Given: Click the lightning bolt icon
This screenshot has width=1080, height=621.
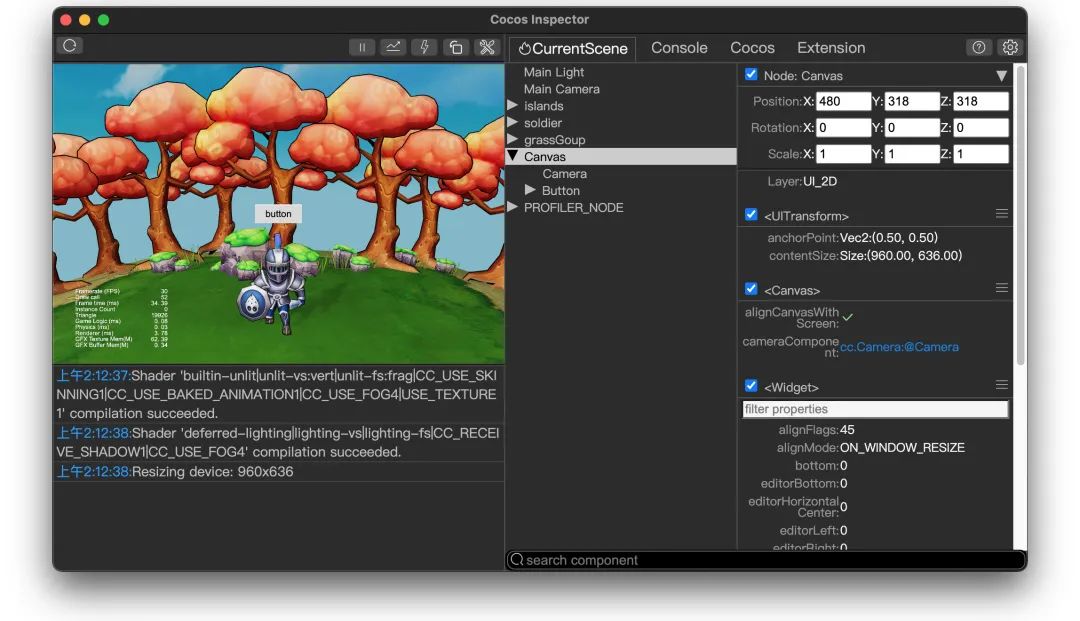Looking at the screenshot, I should click(424, 47).
